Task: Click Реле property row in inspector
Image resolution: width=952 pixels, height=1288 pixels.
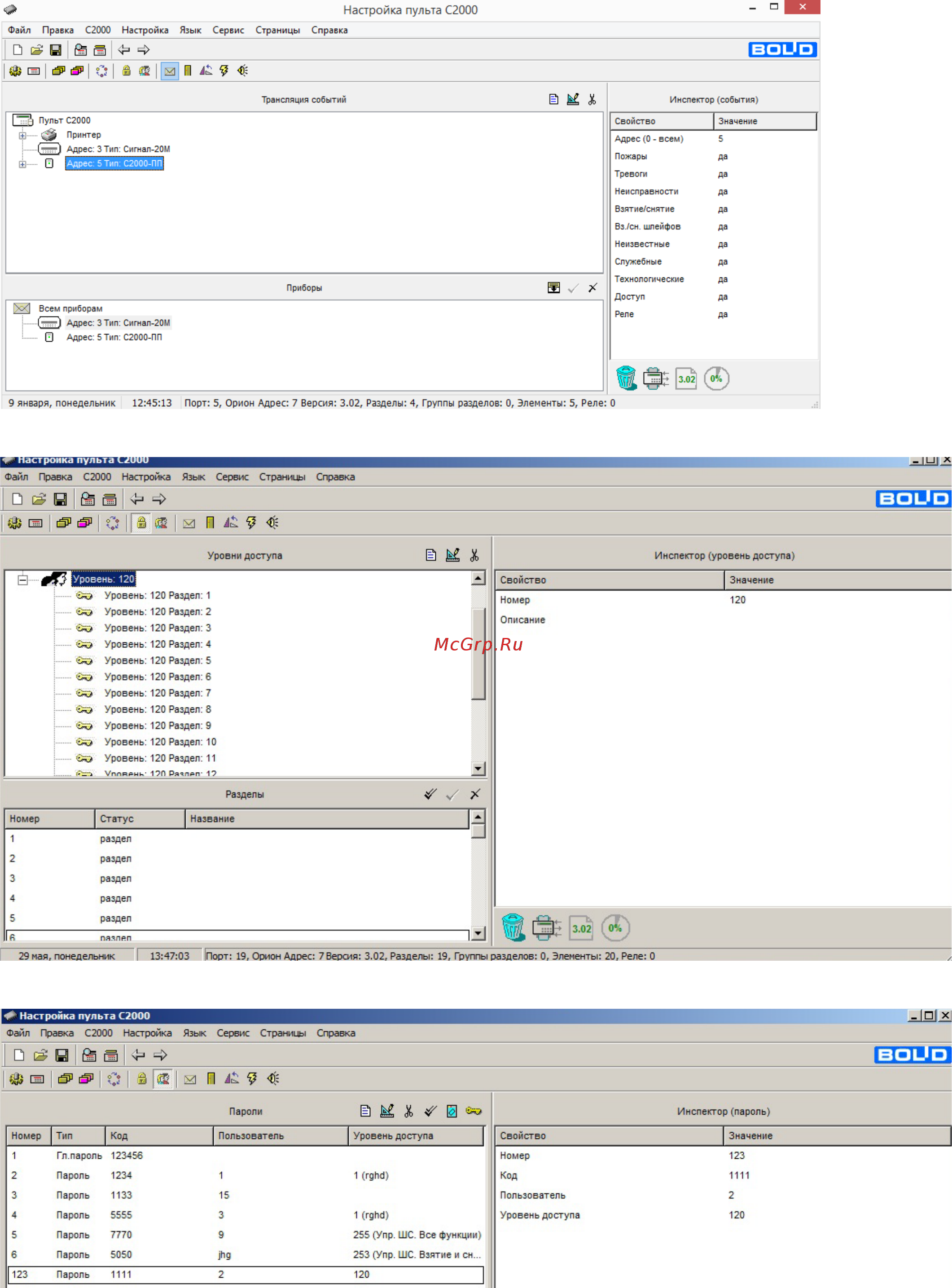Action: point(713,314)
